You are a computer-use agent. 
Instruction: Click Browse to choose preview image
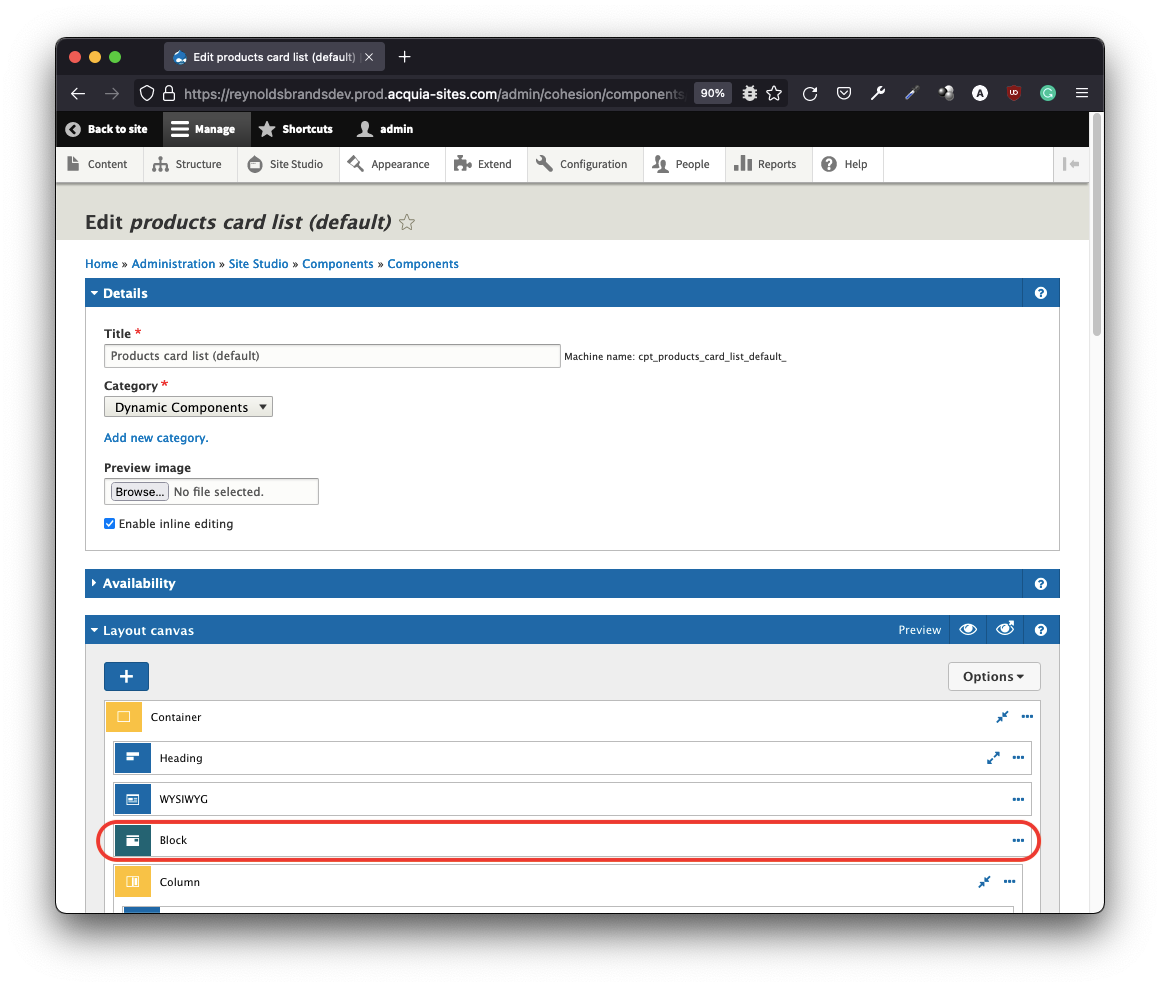(x=139, y=492)
